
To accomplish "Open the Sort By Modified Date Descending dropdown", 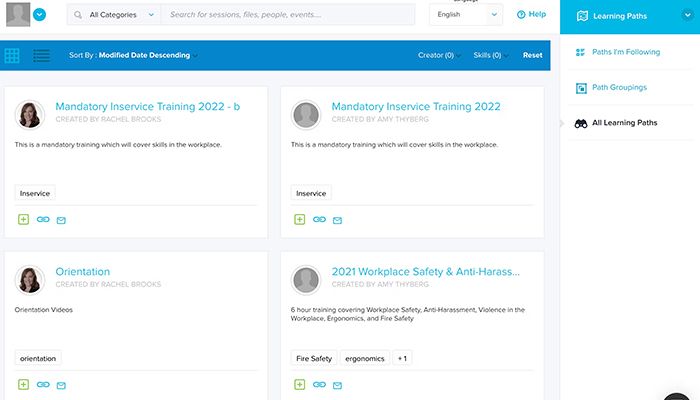I will (x=133, y=55).
